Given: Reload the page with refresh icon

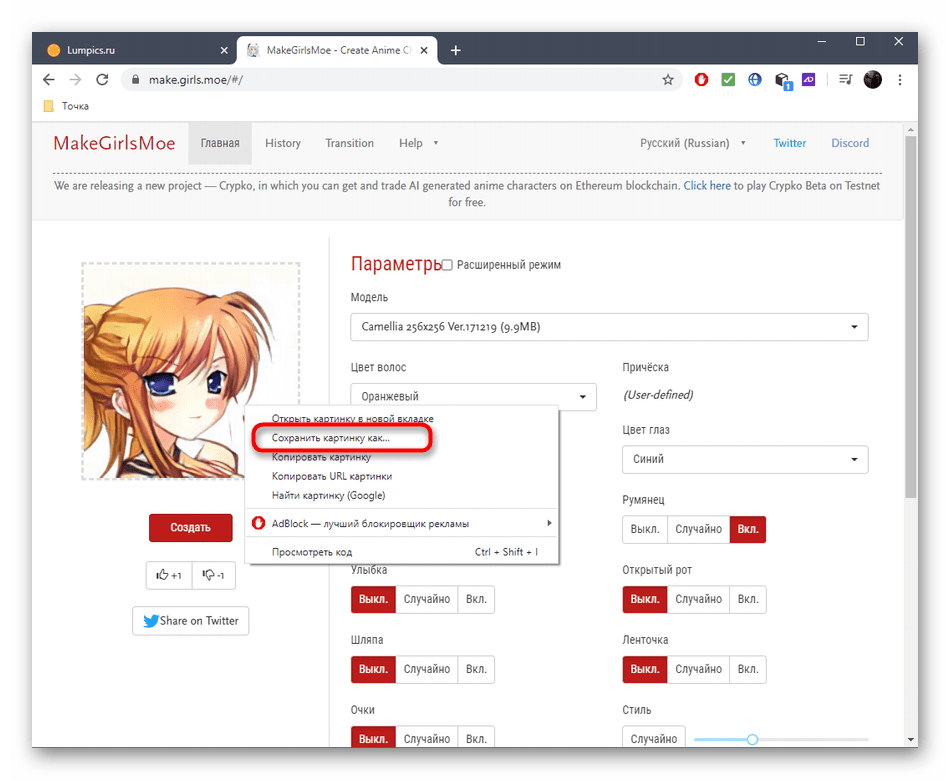Looking at the screenshot, I should [x=103, y=80].
